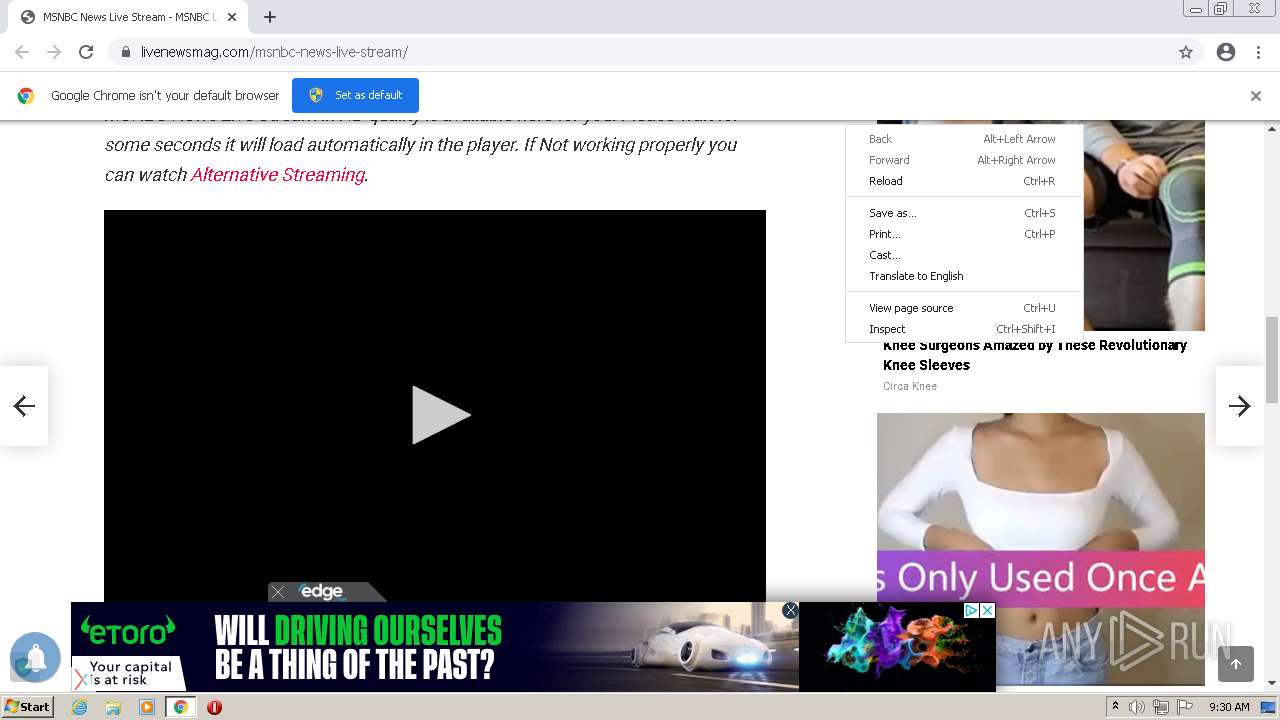The height and width of the screenshot is (720, 1280).
Task: Click the network tray icon
Action: [x=1161, y=707]
